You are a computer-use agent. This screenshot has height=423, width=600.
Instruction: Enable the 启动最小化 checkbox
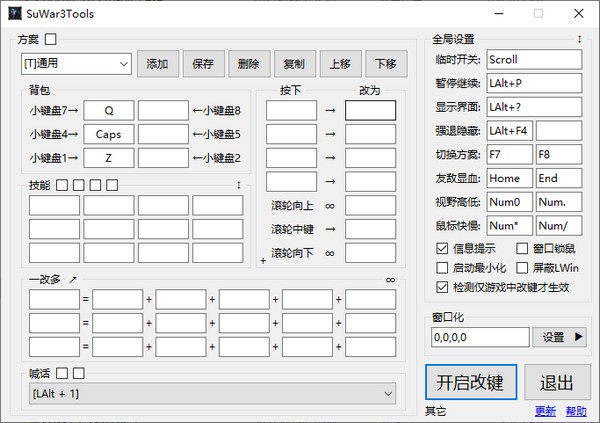pos(442,268)
